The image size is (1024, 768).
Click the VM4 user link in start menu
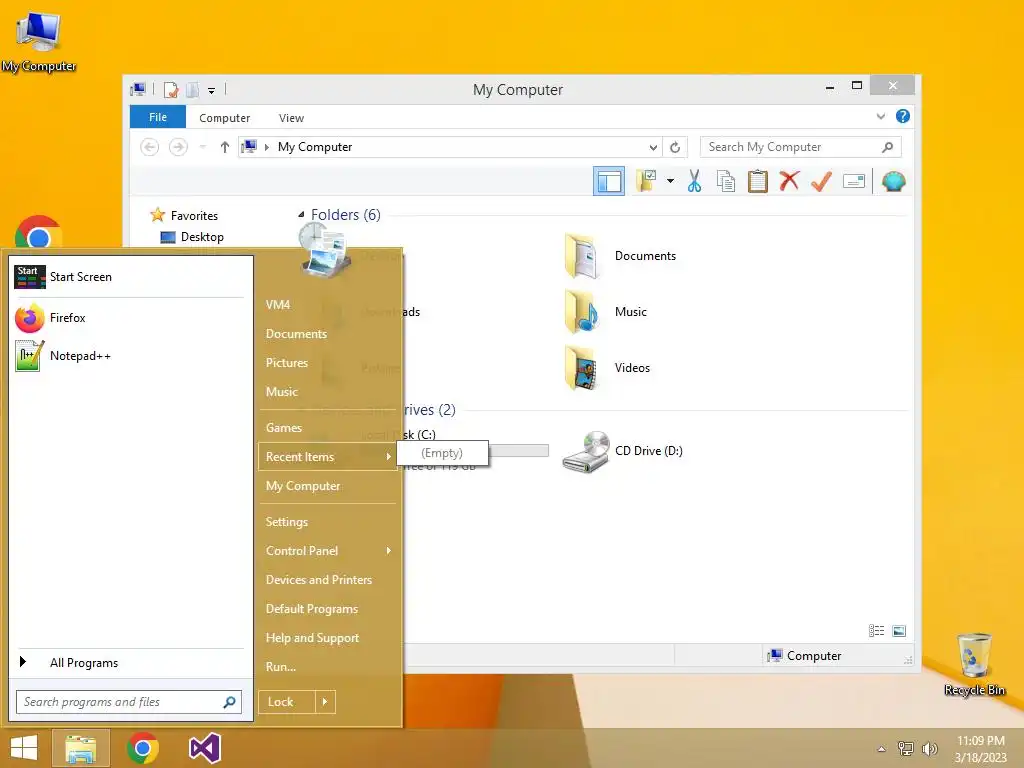click(x=278, y=305)
